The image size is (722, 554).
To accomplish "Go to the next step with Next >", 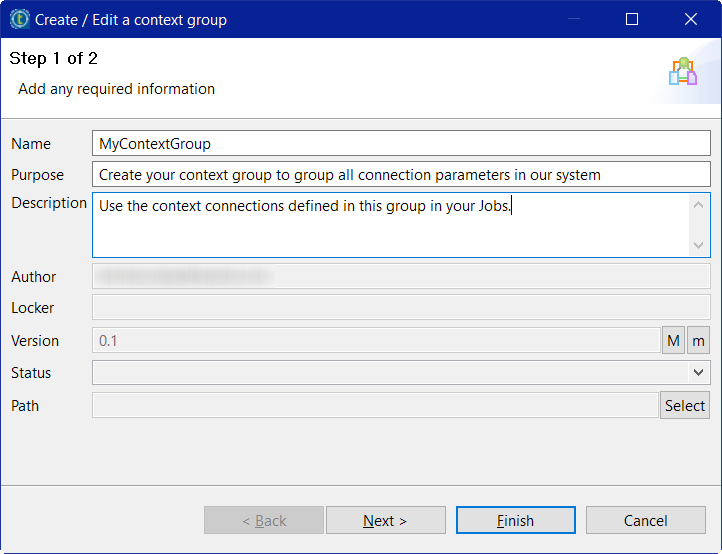I will click(385, 520).
